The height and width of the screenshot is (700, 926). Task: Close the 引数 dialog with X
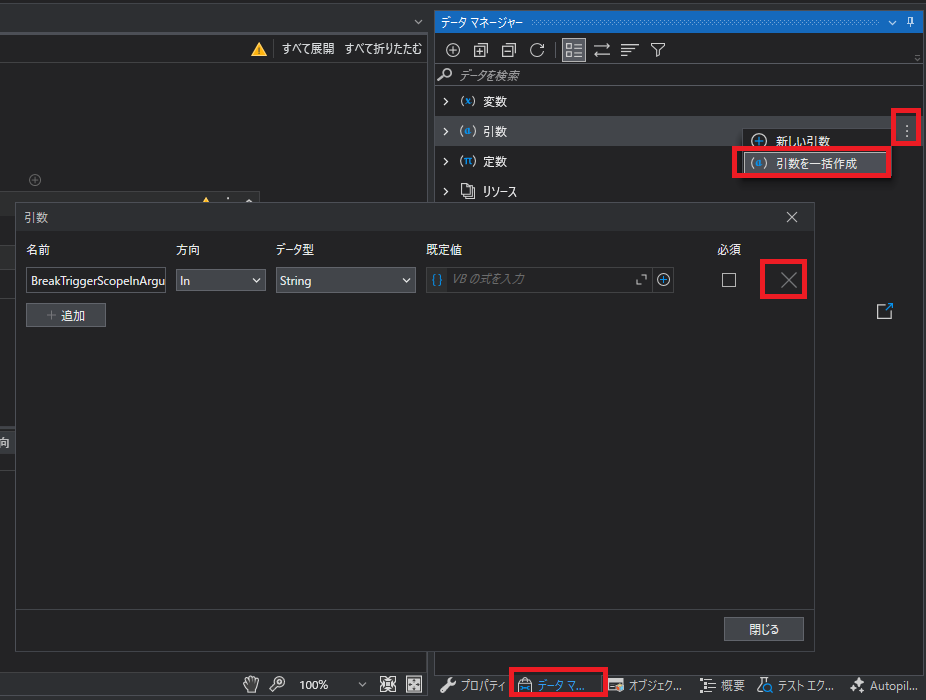(792, 217)
